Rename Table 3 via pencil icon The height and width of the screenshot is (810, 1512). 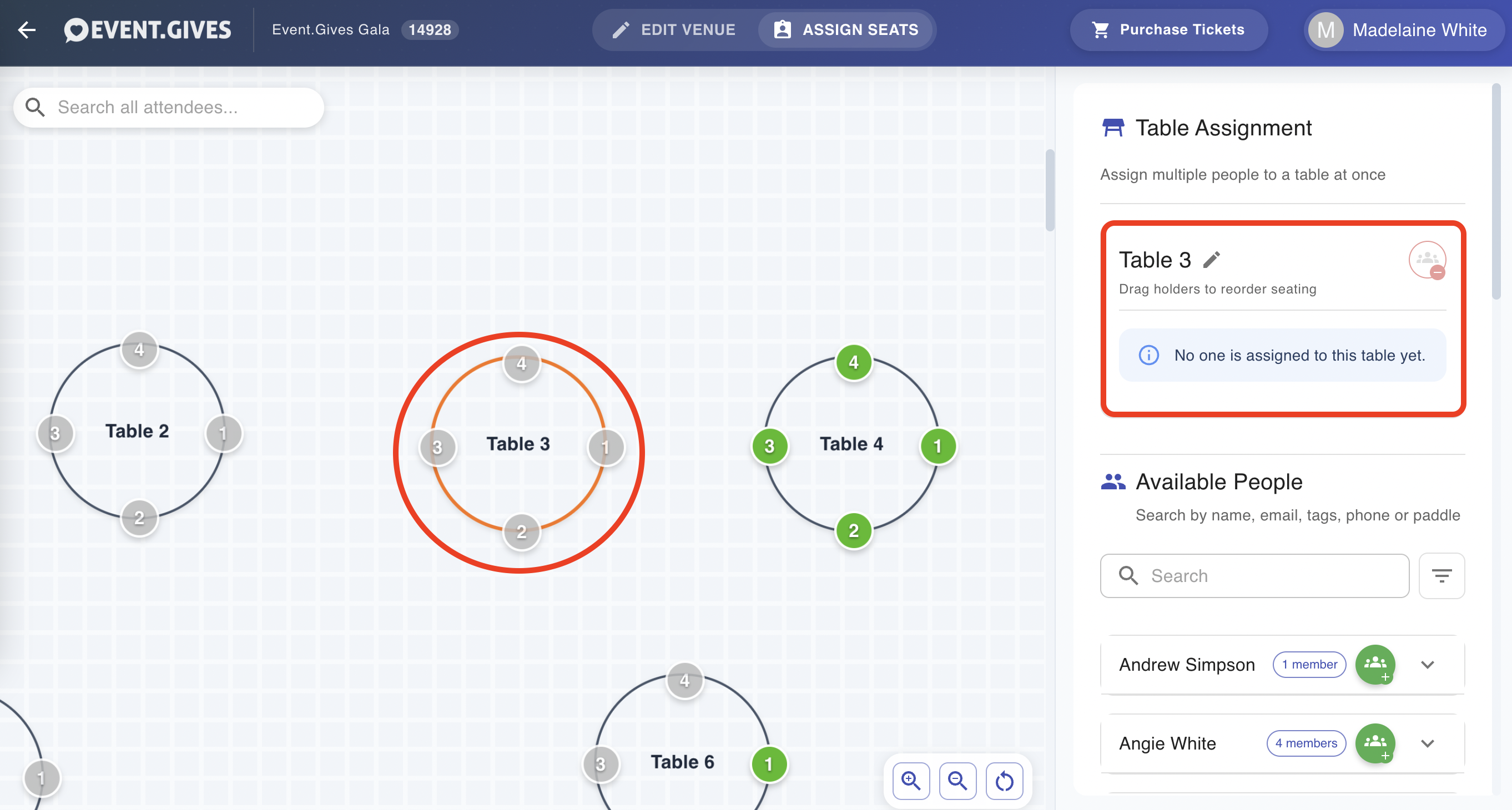click(x=1212, y=260)
